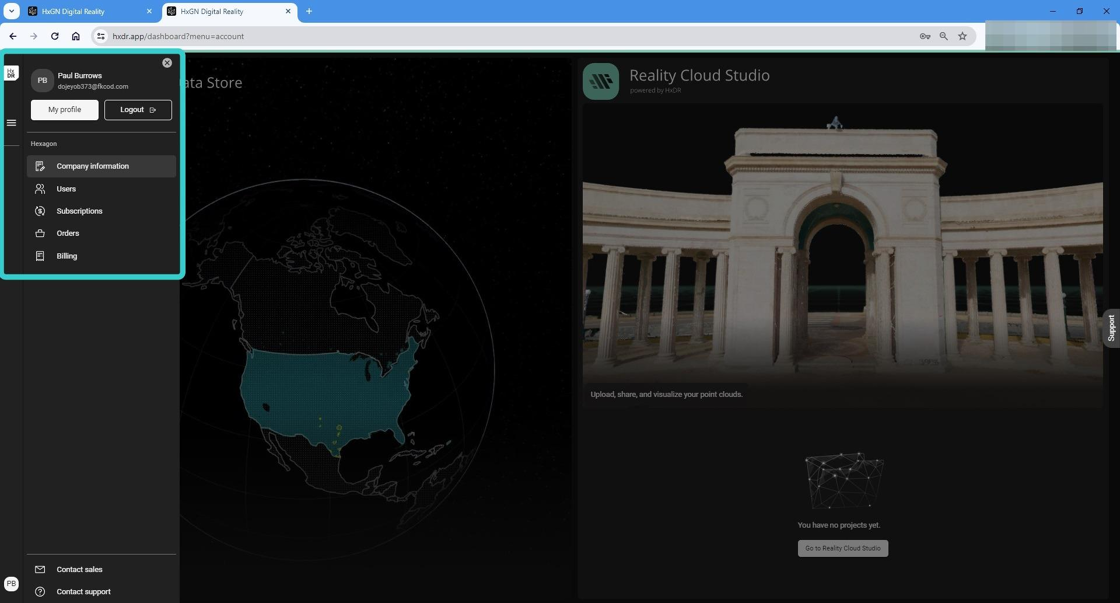The height and width of the screenshot is (603, 1120).
Task: Click the Subscriptions icon
Action: [x=40, y=211]
